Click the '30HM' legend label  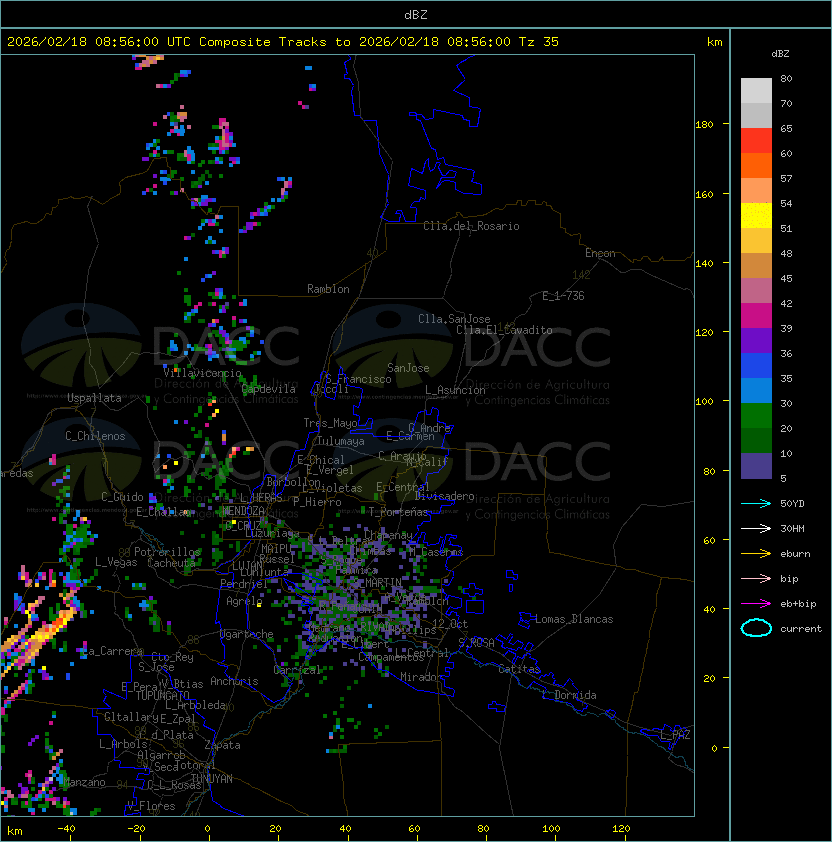pos(792,528)
